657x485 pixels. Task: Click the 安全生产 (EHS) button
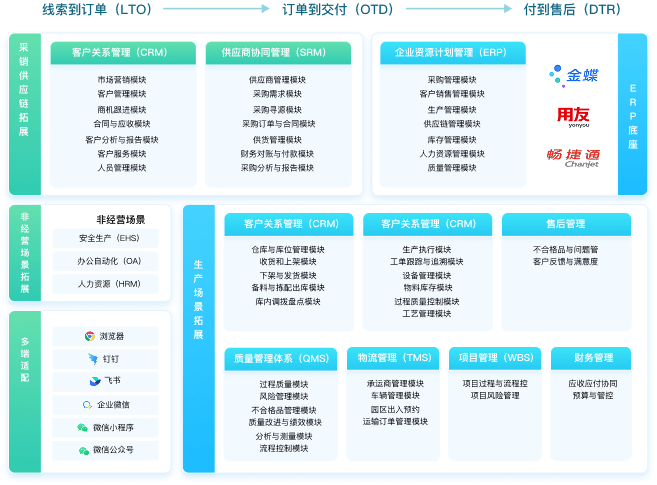(x=110, y=239)
